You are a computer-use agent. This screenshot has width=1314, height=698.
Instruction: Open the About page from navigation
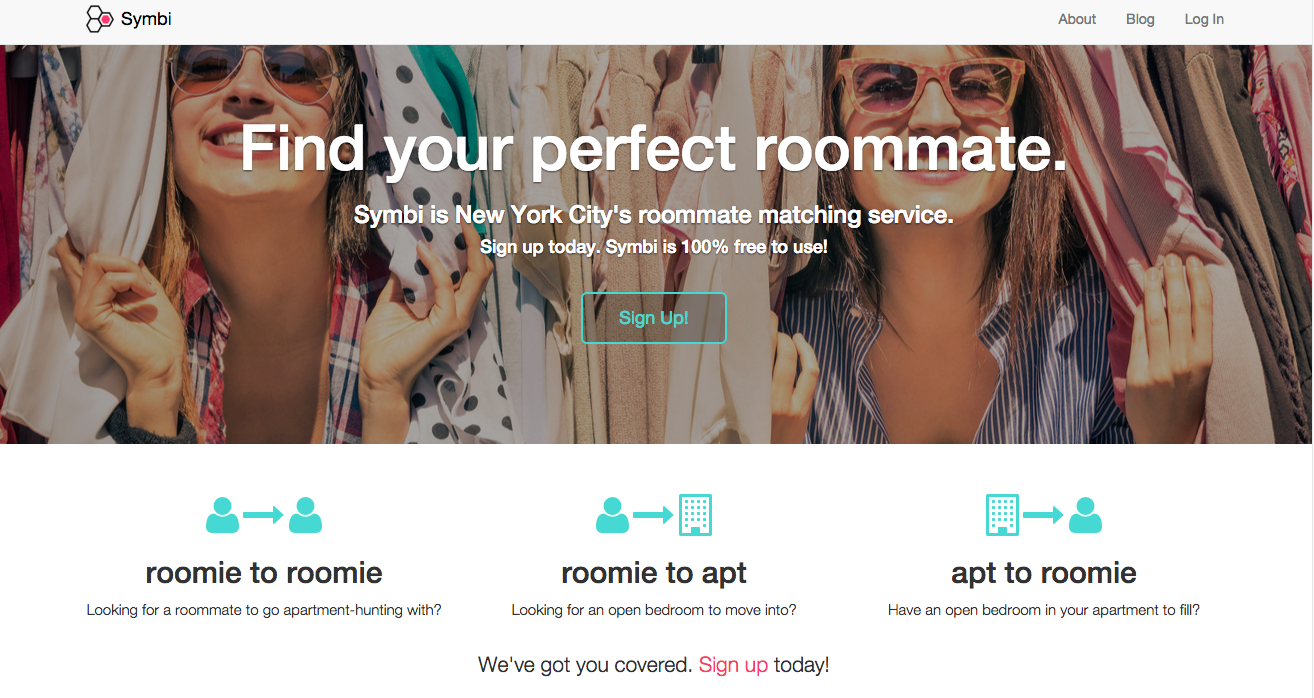(1077, 19)
